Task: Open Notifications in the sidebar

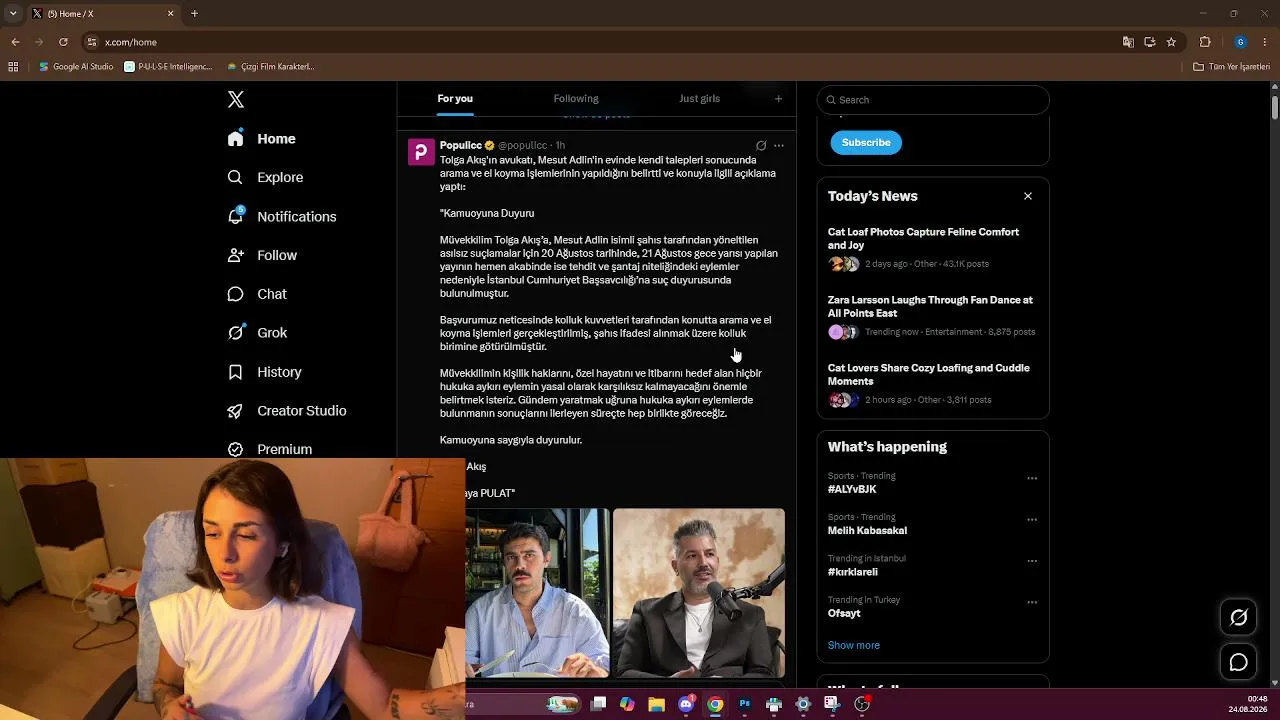Action: coord(282,216)
